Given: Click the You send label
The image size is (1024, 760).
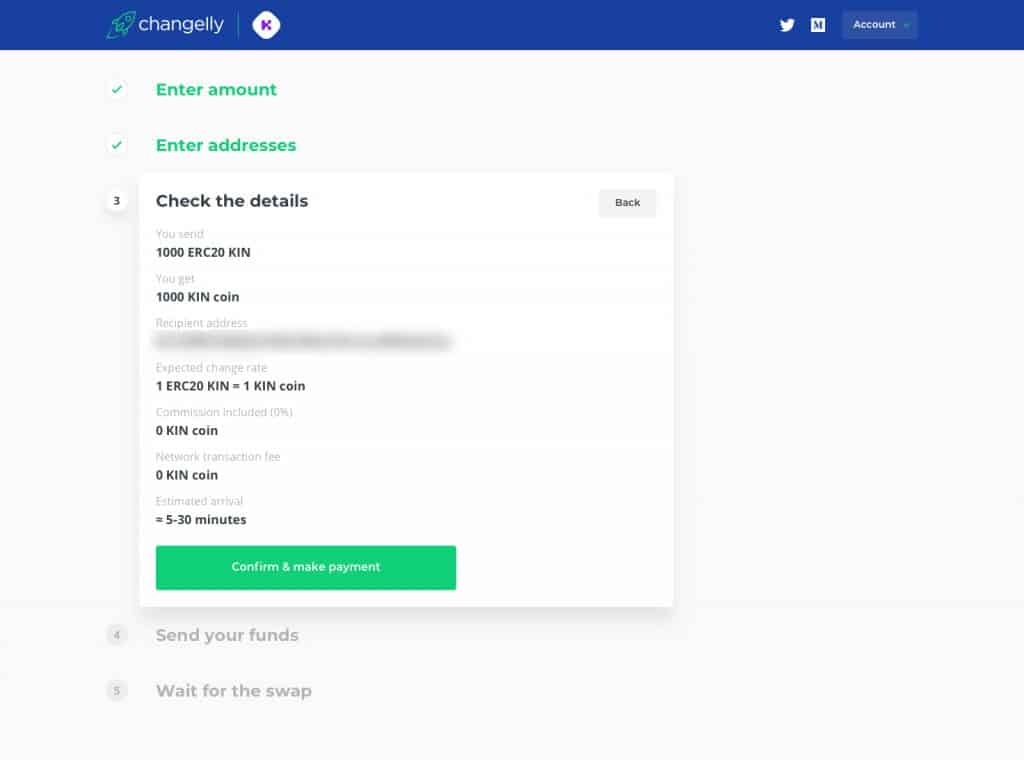Looking at the screenshot, I should [180, 234].
